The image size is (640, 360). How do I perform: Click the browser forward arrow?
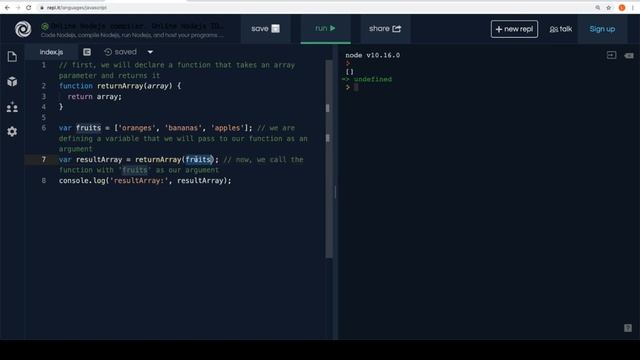(x=18, y=7)
